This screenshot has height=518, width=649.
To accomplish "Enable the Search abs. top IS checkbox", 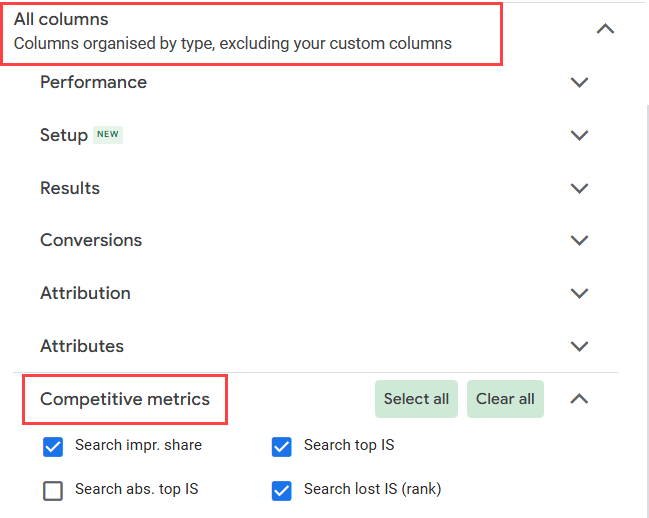I will pos(54,490).
